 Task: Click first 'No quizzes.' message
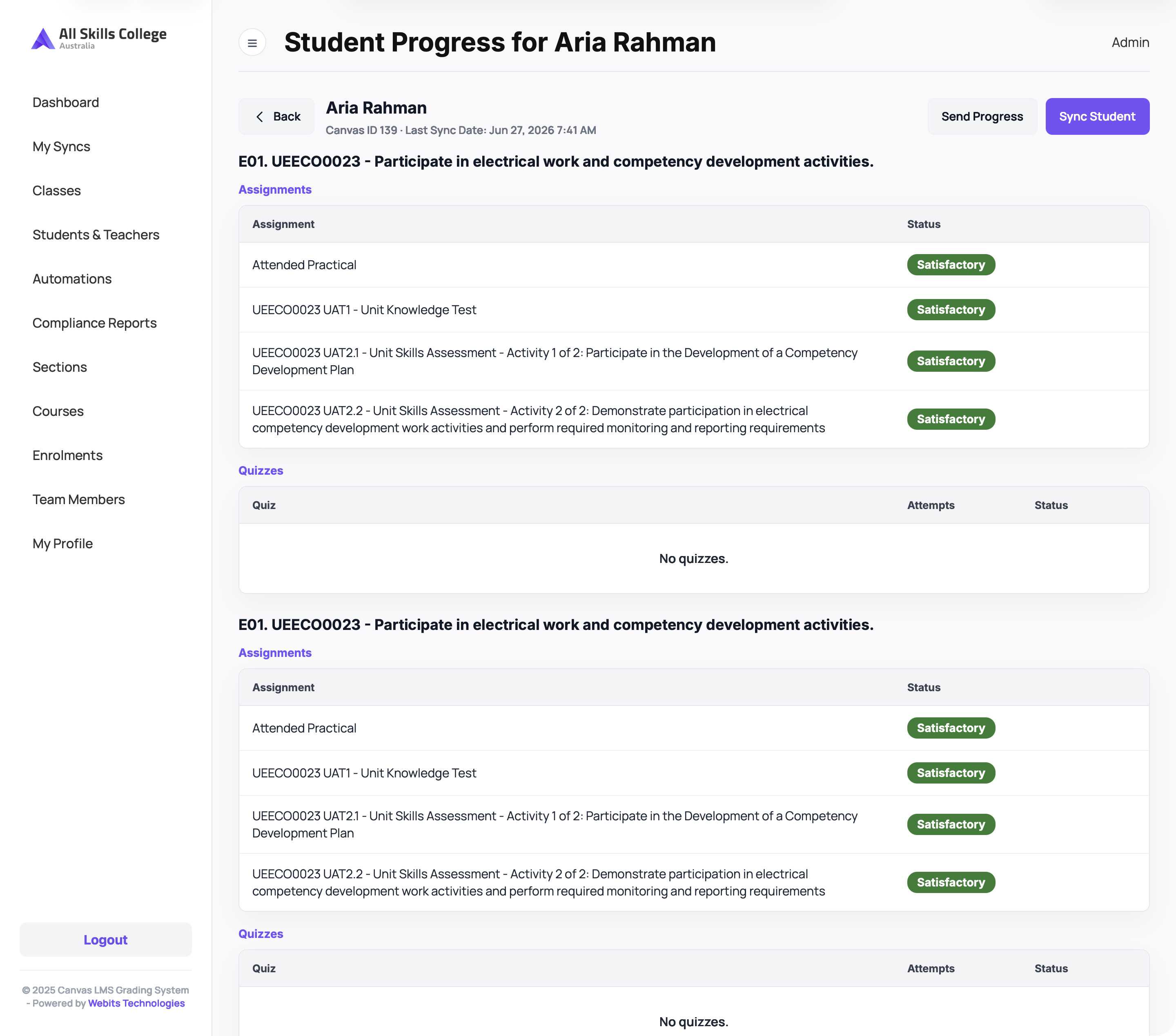tap(693, 559)
